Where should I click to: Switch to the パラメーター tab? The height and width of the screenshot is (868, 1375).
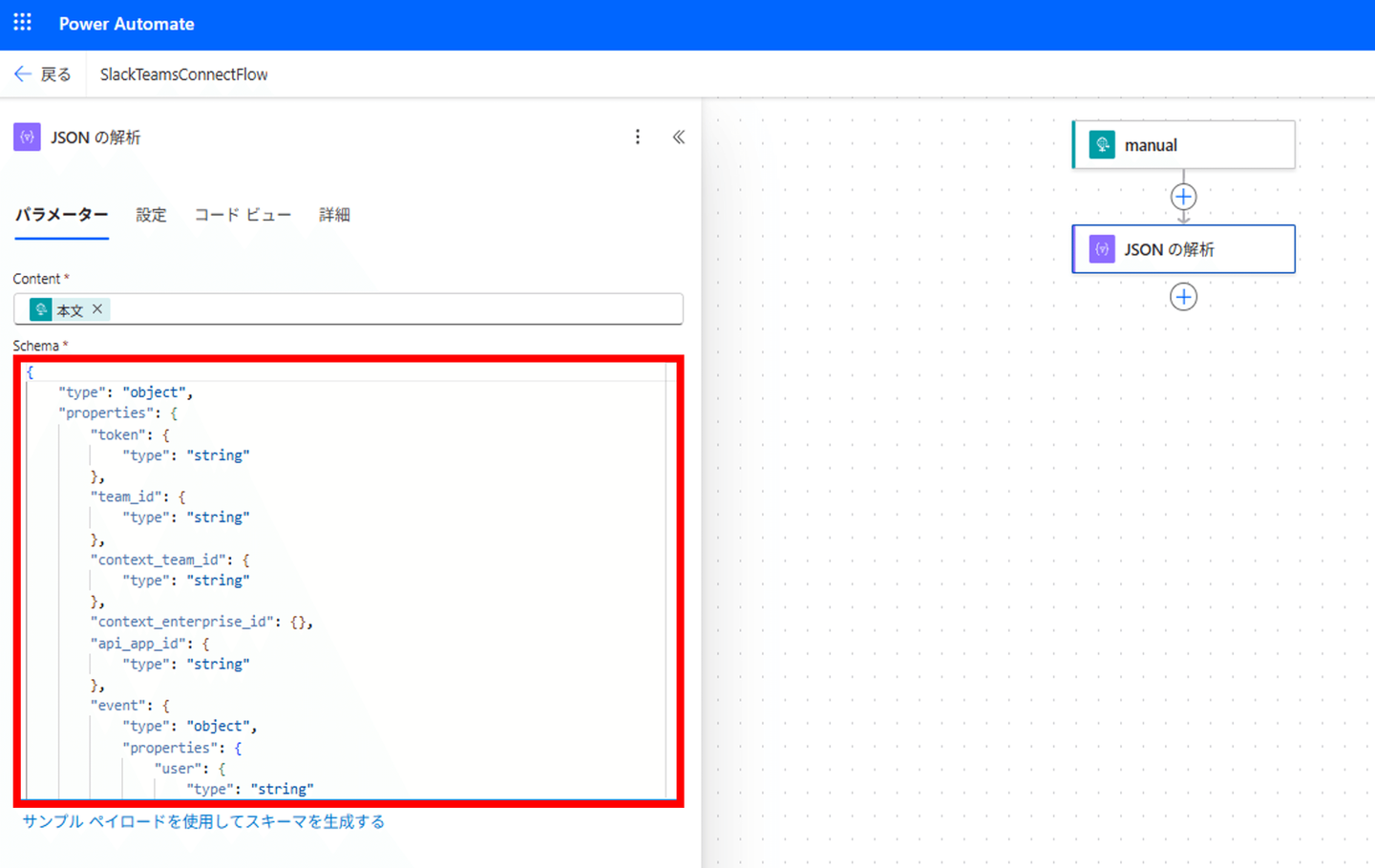coord(61,215)
